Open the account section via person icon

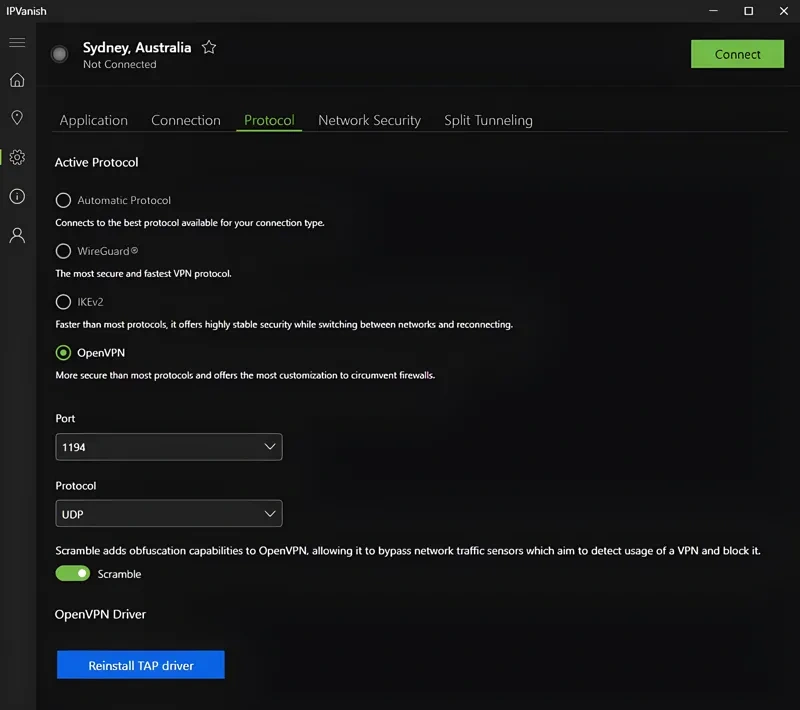pyautogui.click(x=16, y=235)
